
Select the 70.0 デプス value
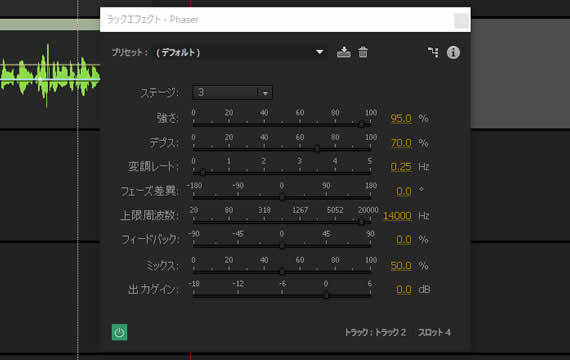[x=401, y=143]
